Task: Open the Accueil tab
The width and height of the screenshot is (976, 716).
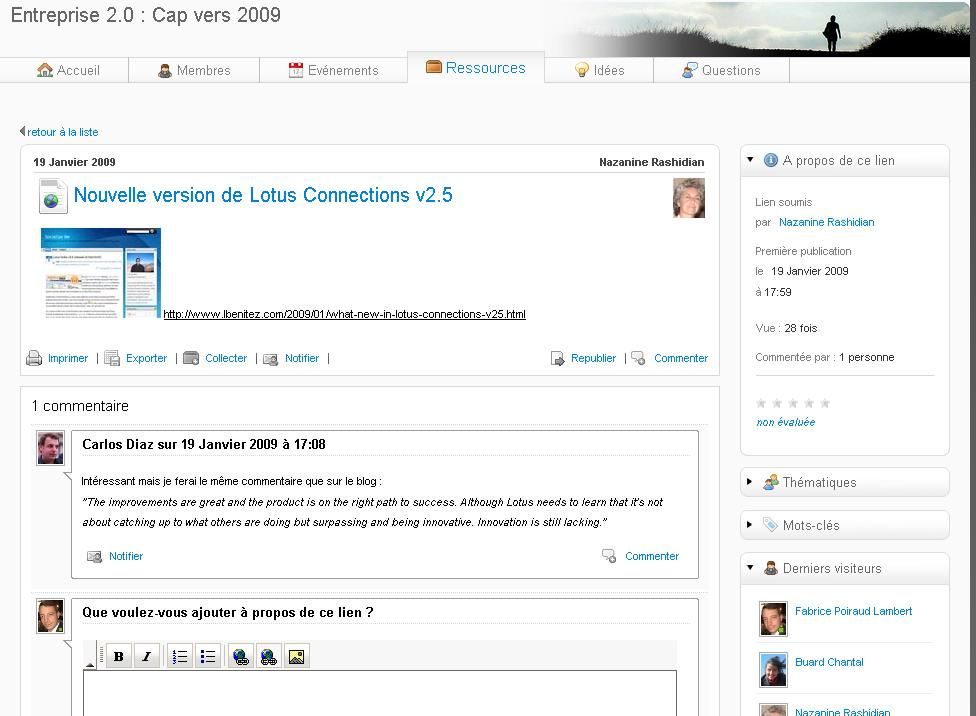Action: click(68, 70)
